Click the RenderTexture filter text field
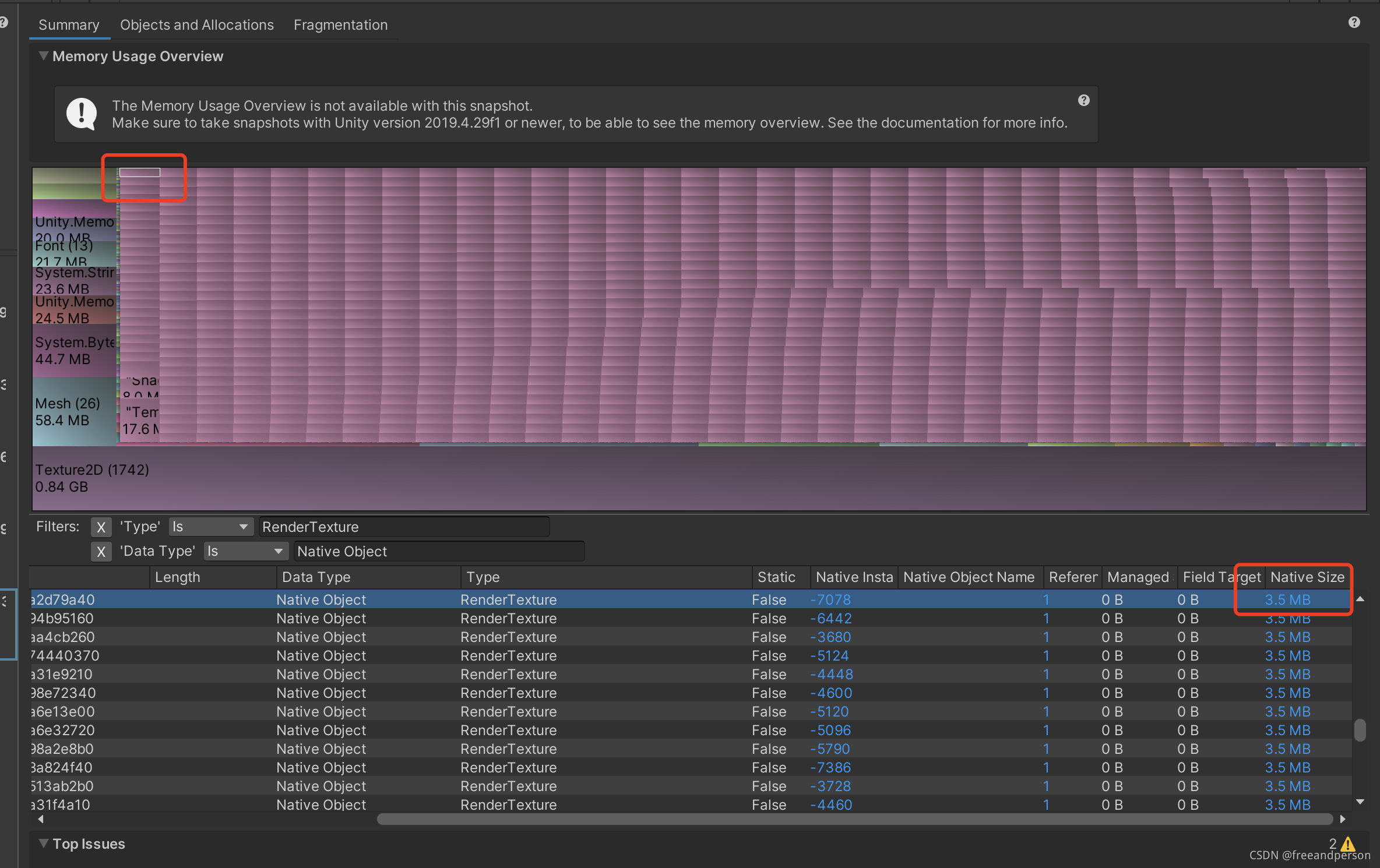This screenshot has height=868, width=1380. pos(403,527)
